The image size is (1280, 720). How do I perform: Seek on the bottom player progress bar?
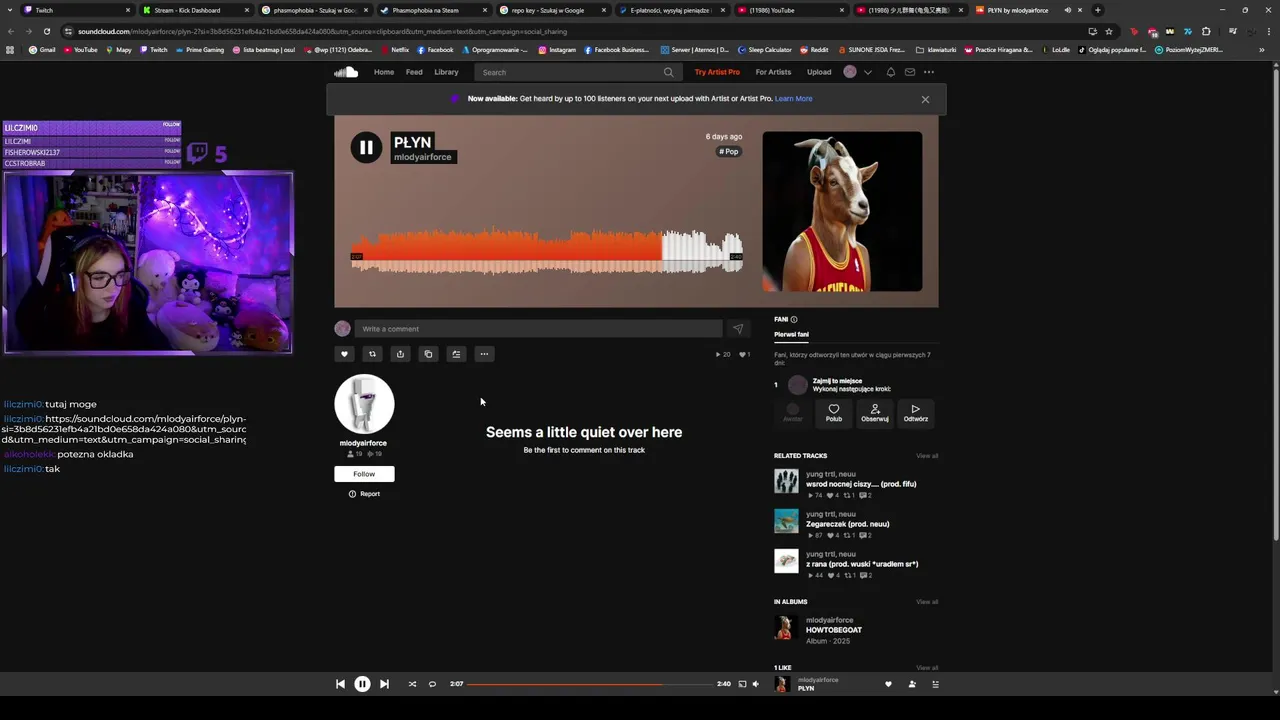(x=590, y=684)
